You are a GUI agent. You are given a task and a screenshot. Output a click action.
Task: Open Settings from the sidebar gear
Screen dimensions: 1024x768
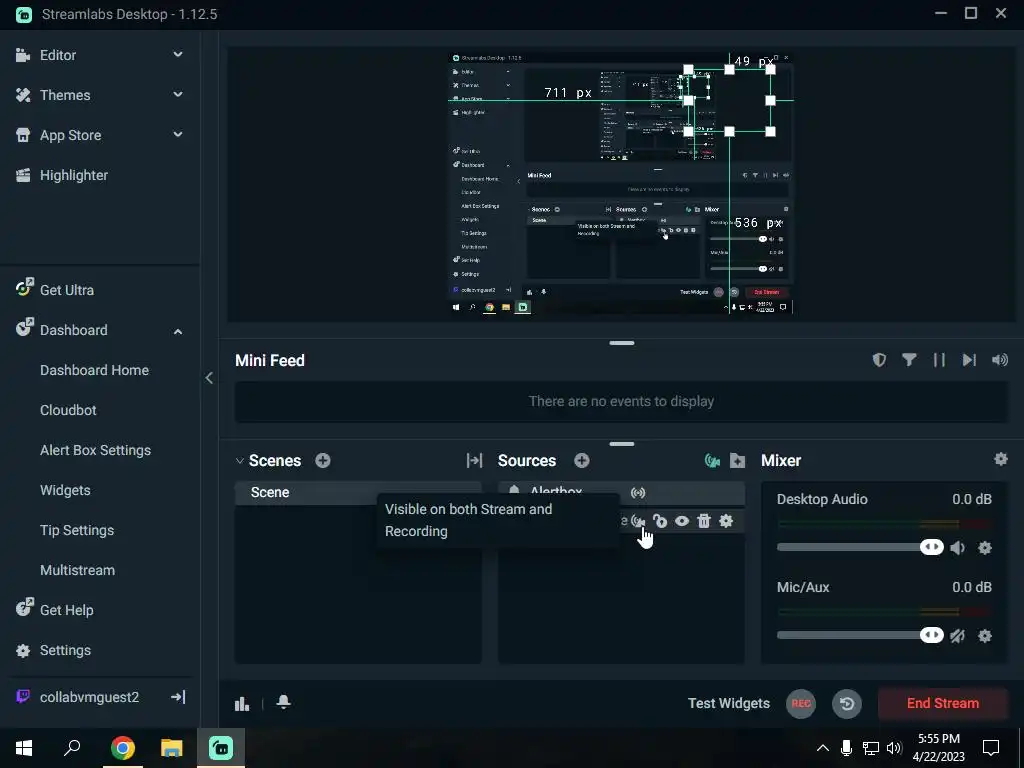65,650
